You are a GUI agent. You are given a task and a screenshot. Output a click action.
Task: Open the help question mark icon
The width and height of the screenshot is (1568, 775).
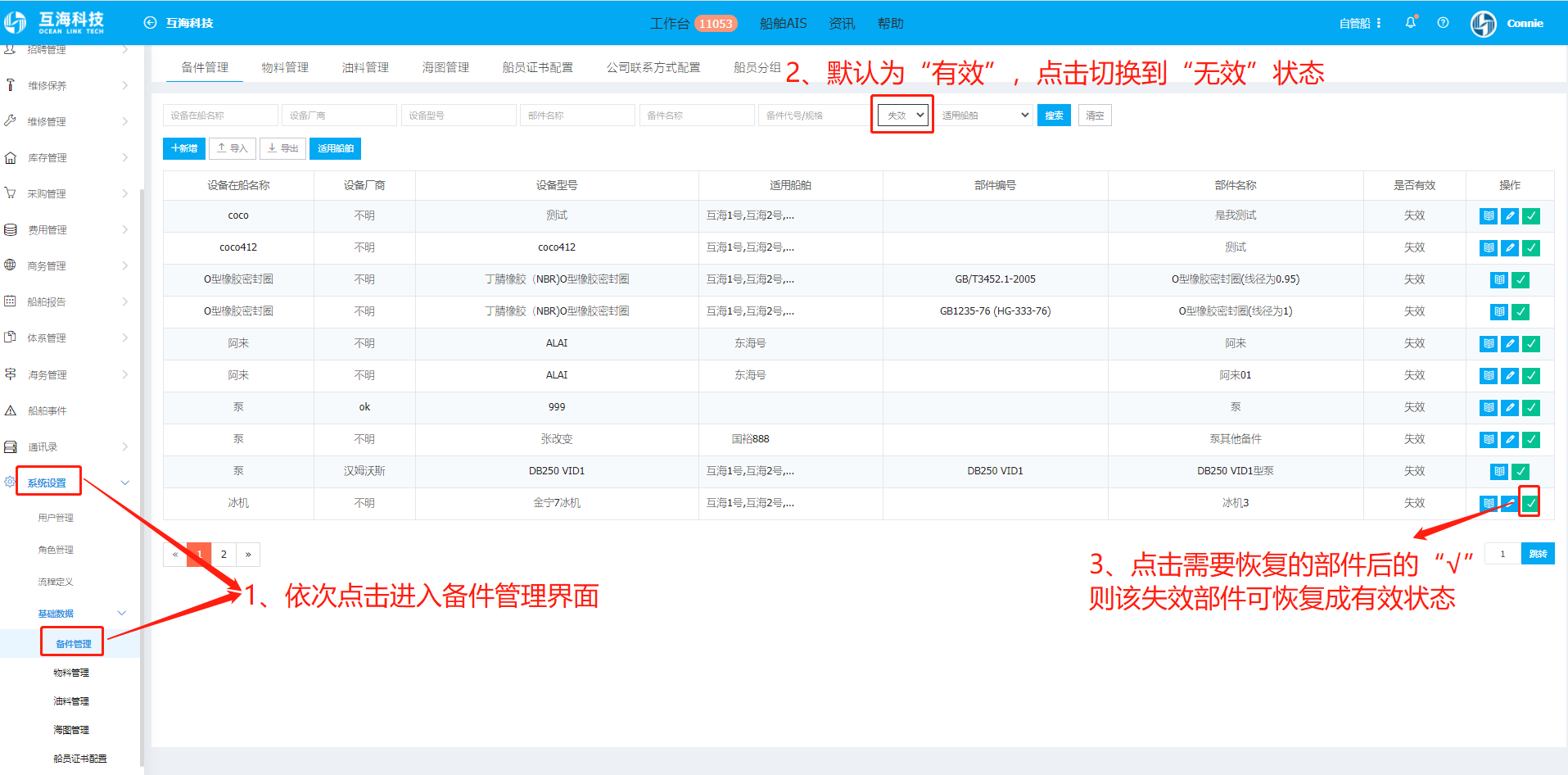pyautogui.click(x=1443, y=23)
